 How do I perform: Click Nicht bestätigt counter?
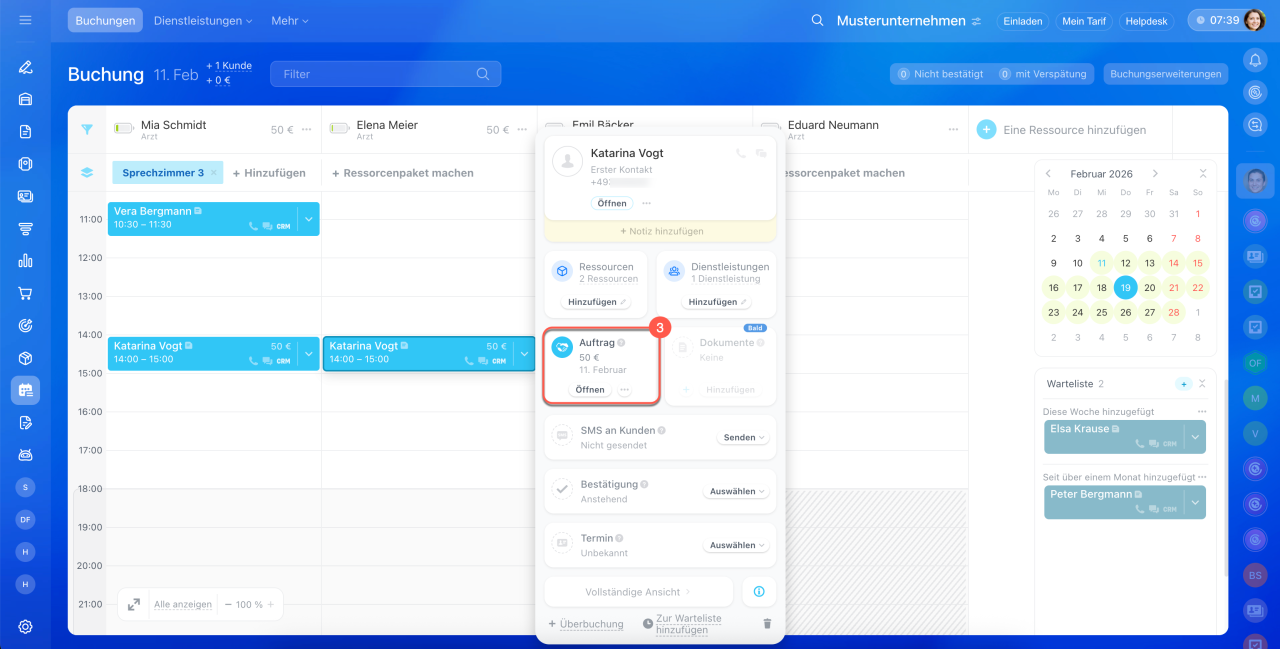point(940,74)
